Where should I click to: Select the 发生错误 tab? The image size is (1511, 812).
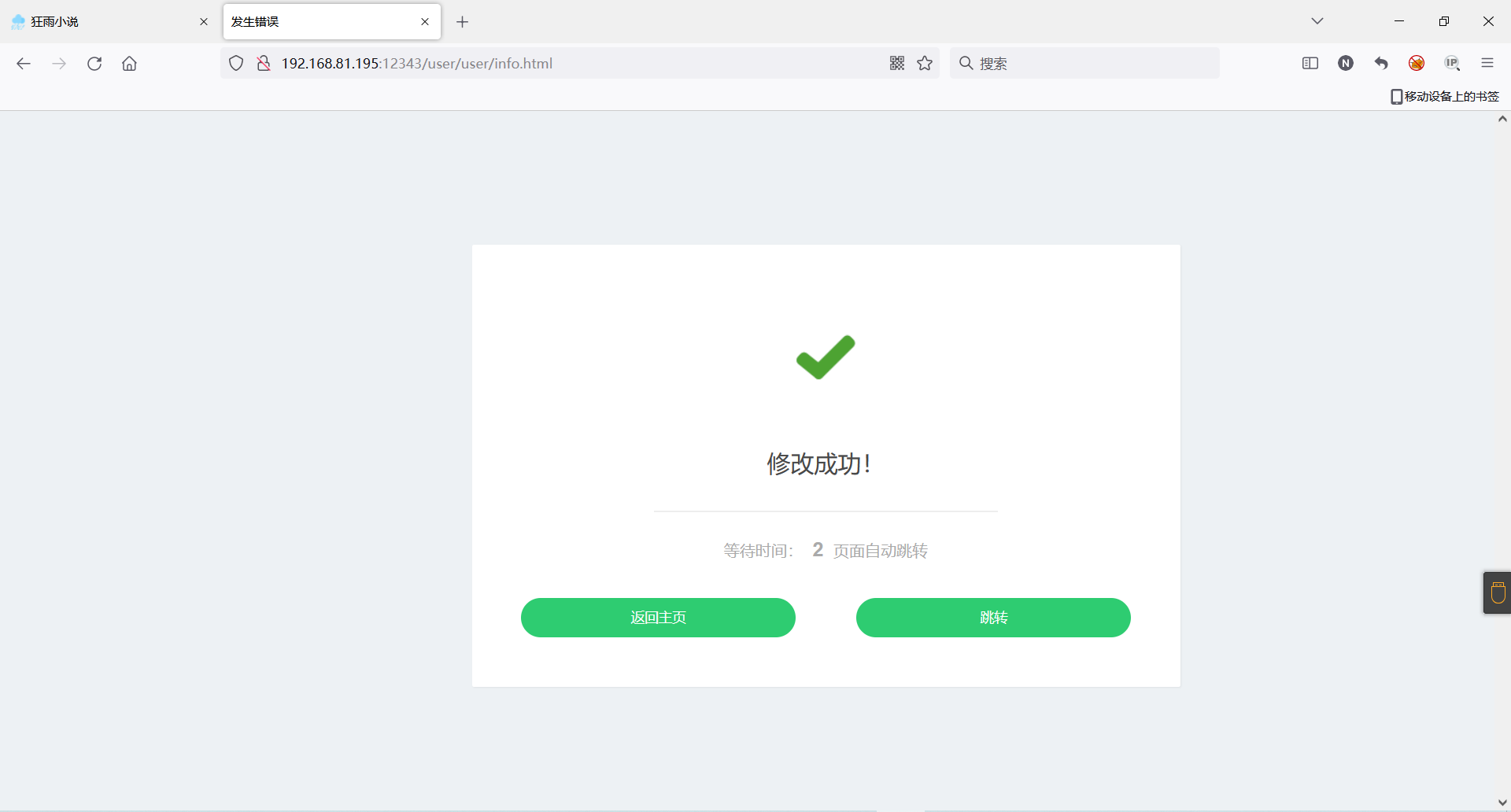click(x=331, y=22)
